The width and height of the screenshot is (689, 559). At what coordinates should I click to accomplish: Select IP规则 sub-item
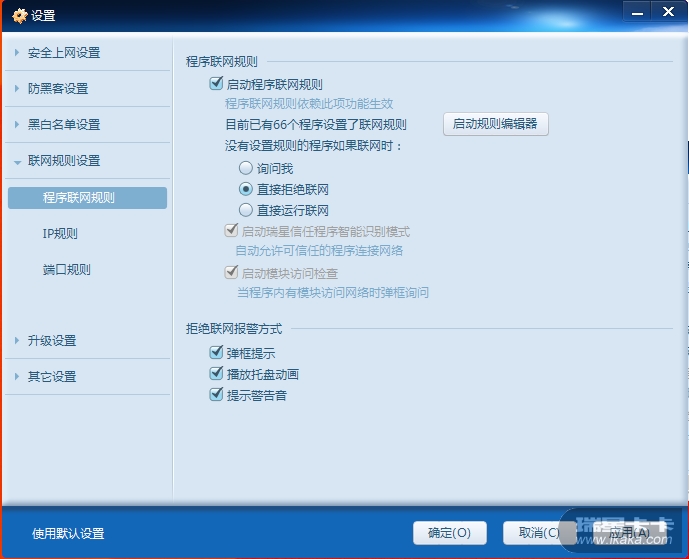(x=60, y=234)
